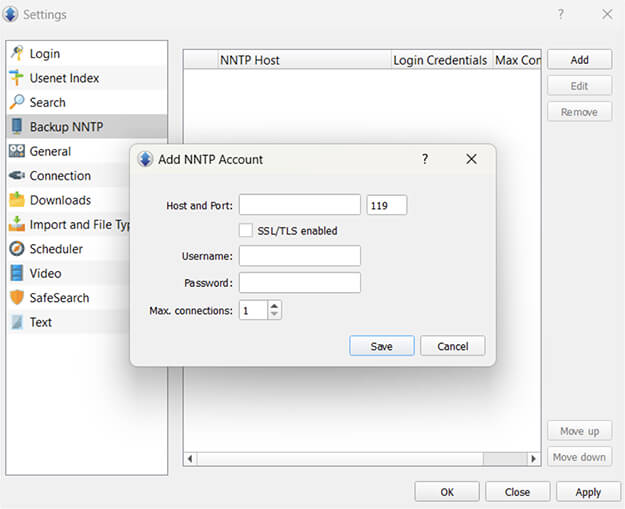625x509 pixels.
Task: Click the dialog's question mark help button
Action: pyautogui.click(x=425, y=159)
